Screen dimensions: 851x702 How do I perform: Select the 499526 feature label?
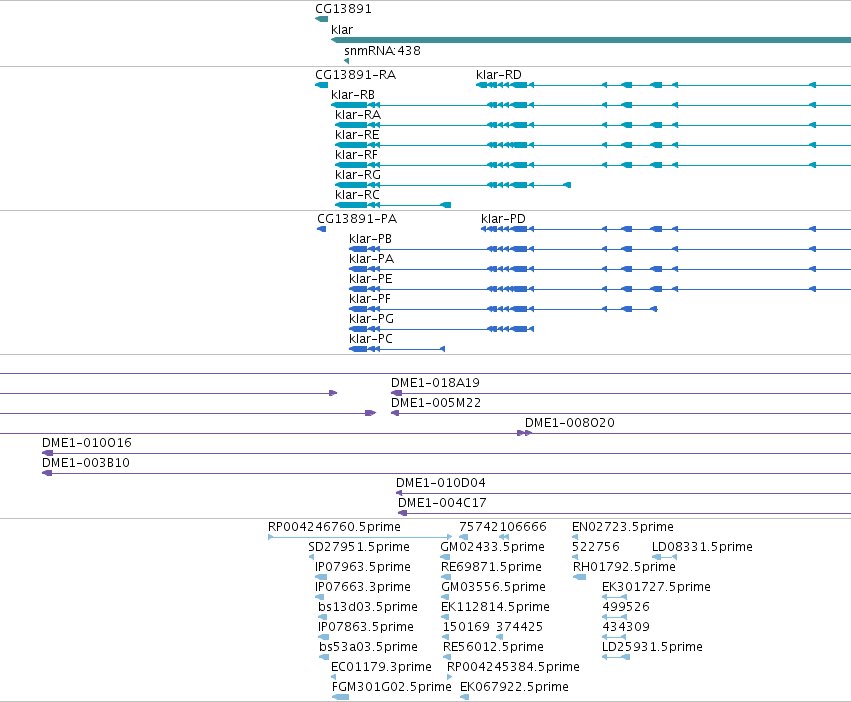point(626,607)
